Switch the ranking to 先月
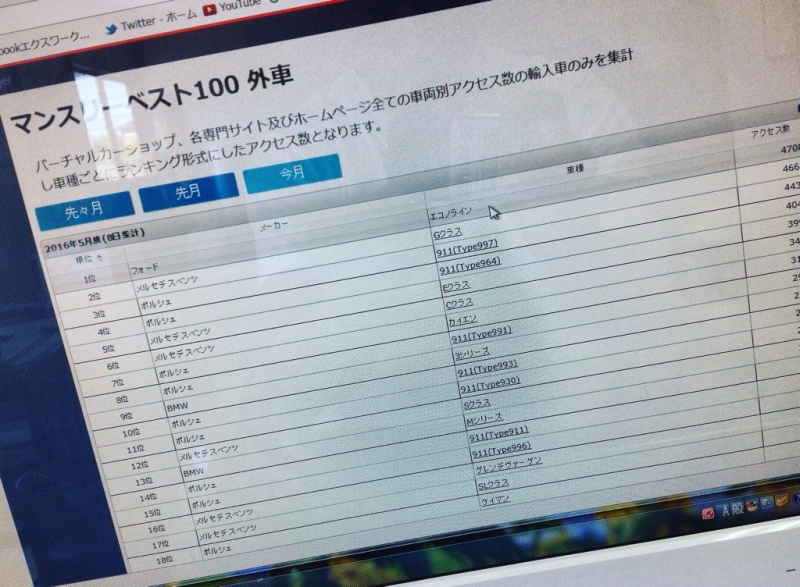 [189, 192]
